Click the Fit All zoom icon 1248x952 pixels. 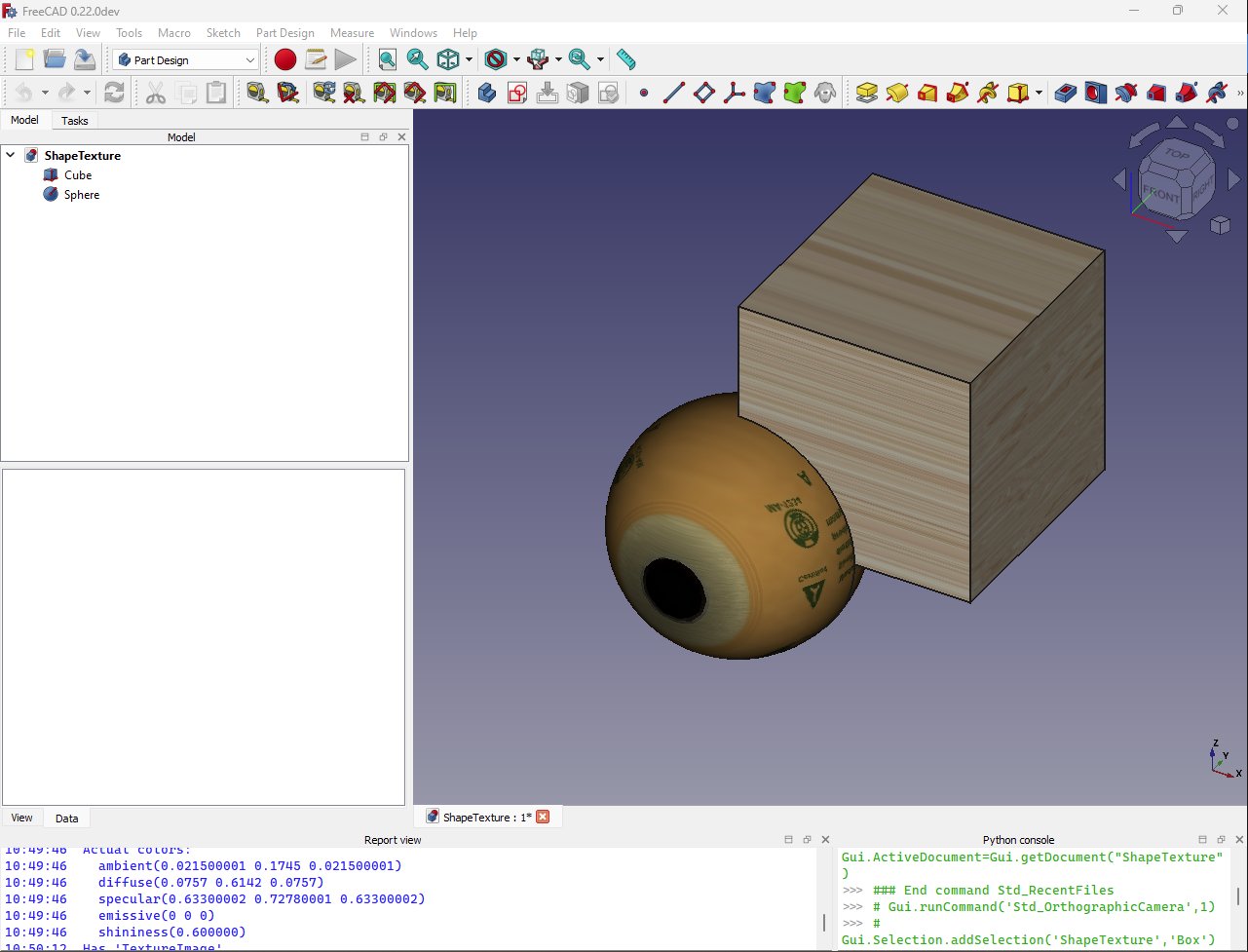click(x=388, y=59)
